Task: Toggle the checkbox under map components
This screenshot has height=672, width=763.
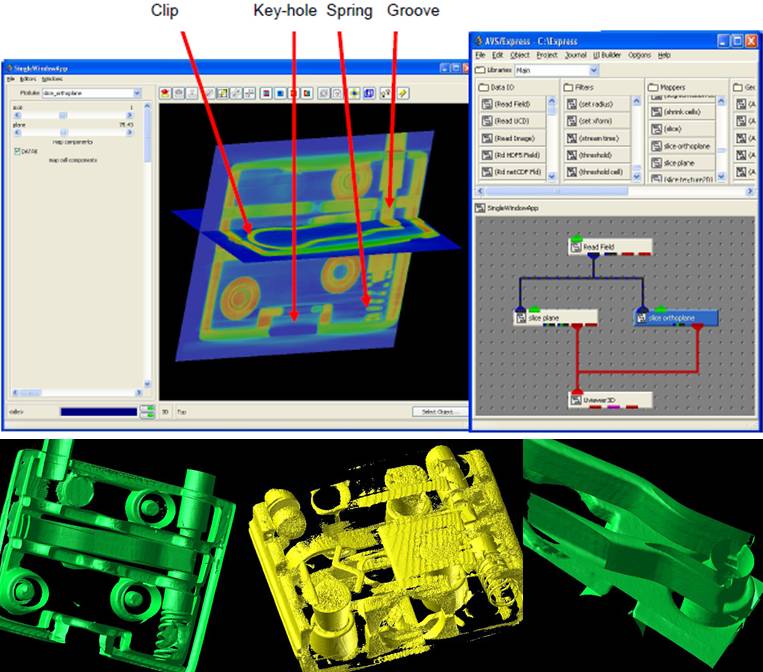Action: click(18, 151)
